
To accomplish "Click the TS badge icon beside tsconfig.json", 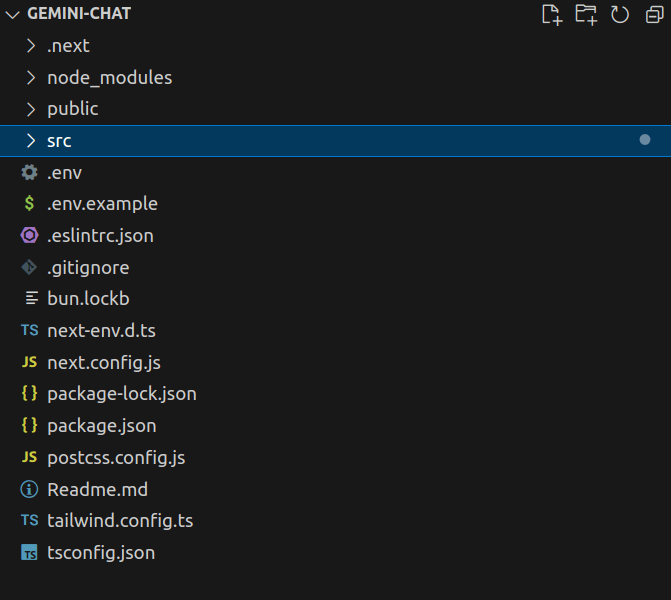I will (x=30, y=552).
